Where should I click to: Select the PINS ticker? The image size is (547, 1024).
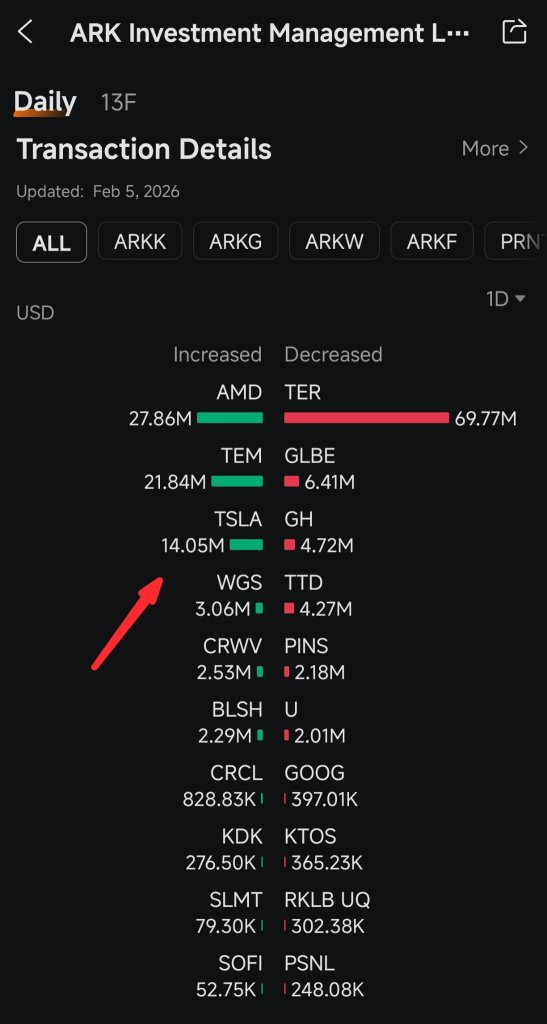[x=306, y=646]
